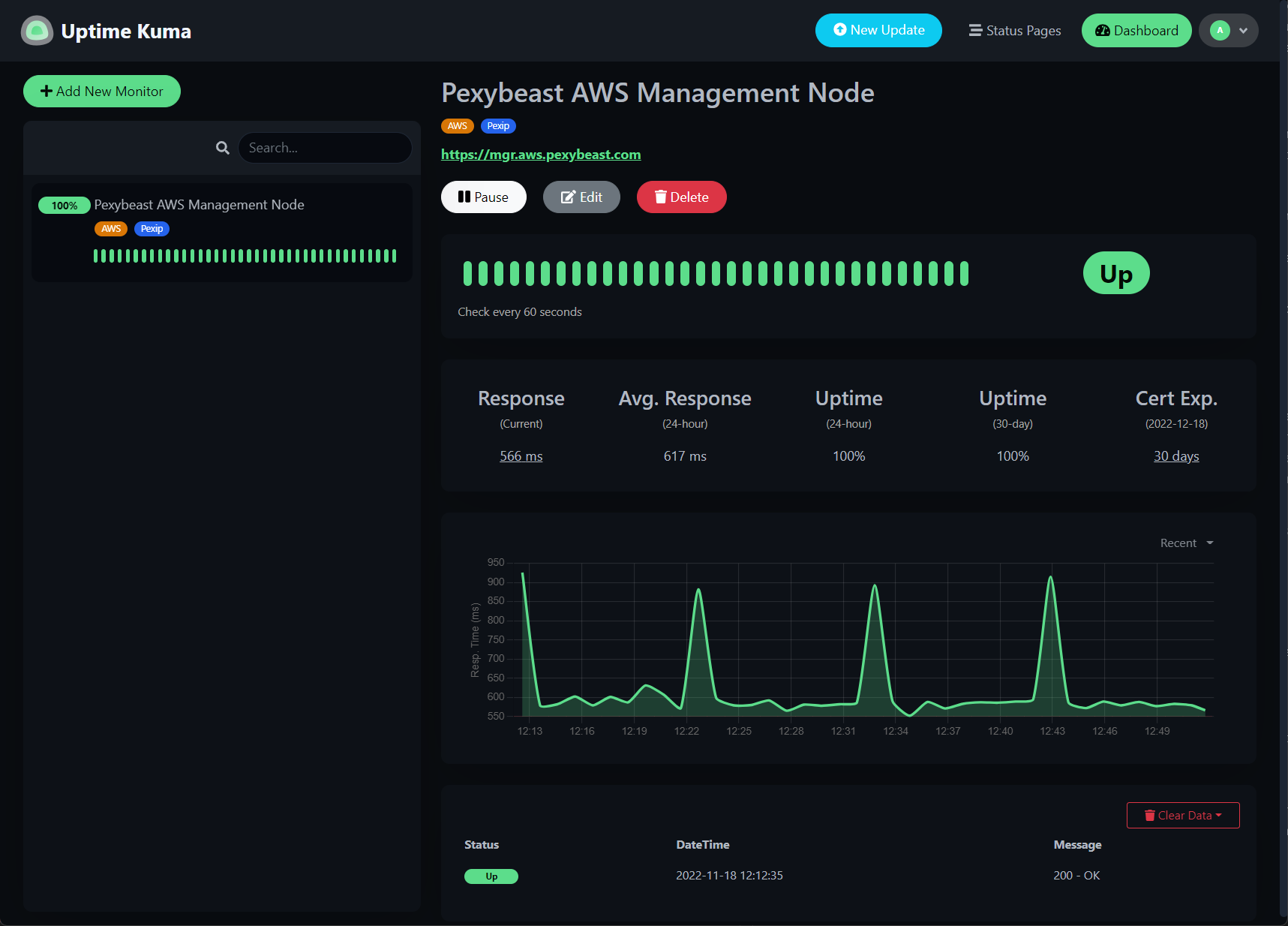The height and width of the screenshot is (926, 1288).
Task: Click the Status column header
Action: point(482,845)
